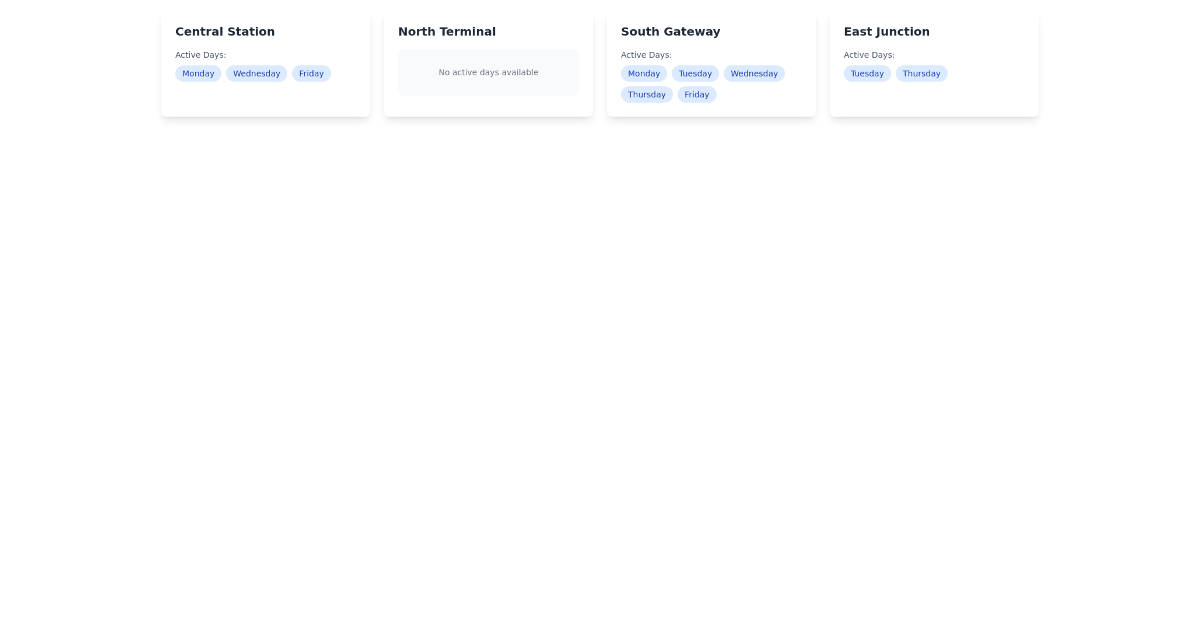Select Monday under Central Station
Image resolution: width=1200 pixels, height=630 pixels.
click(x=198, y=73)
